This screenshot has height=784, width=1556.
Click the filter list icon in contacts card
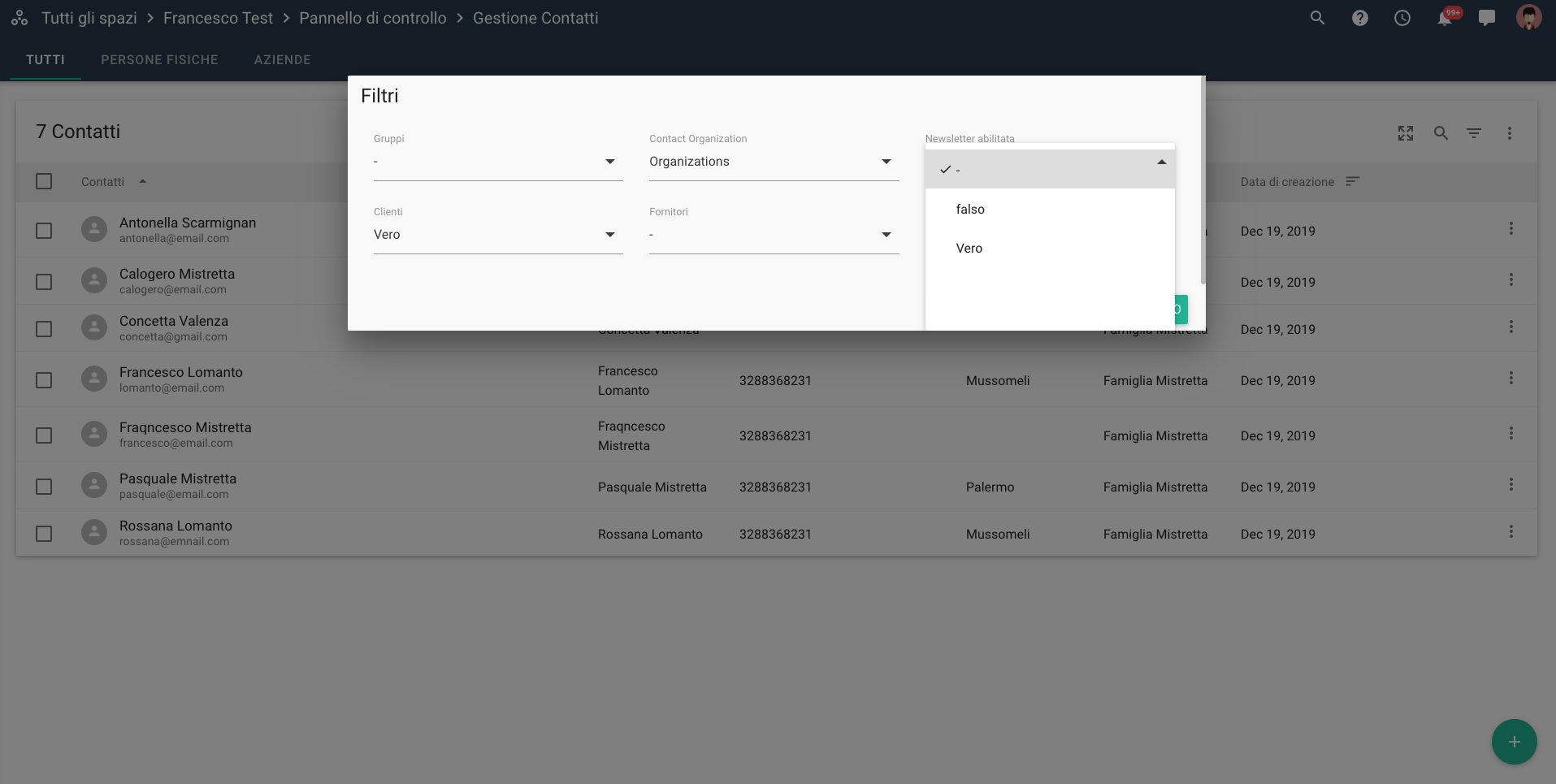pos(1473,133)
